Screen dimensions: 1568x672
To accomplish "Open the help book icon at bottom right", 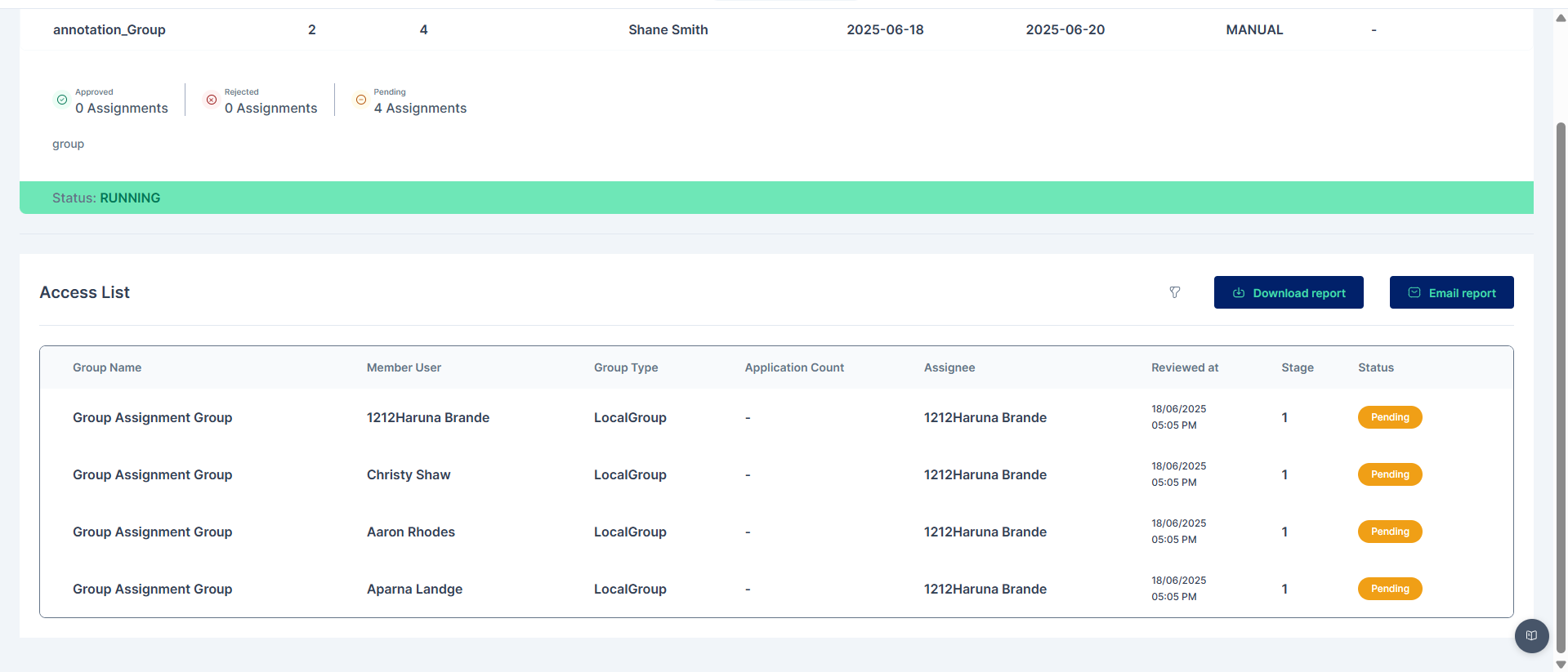I will point(1531,636).
